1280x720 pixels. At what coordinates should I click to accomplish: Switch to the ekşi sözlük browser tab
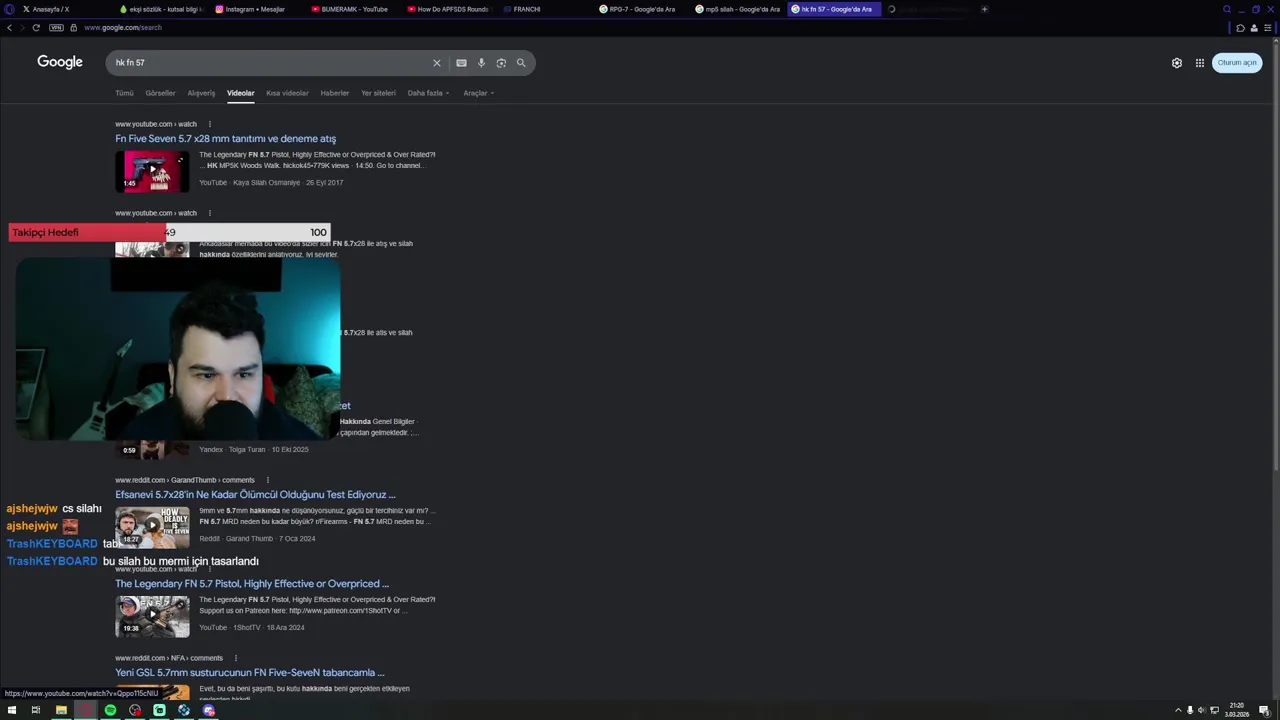[x=160, y=9]
